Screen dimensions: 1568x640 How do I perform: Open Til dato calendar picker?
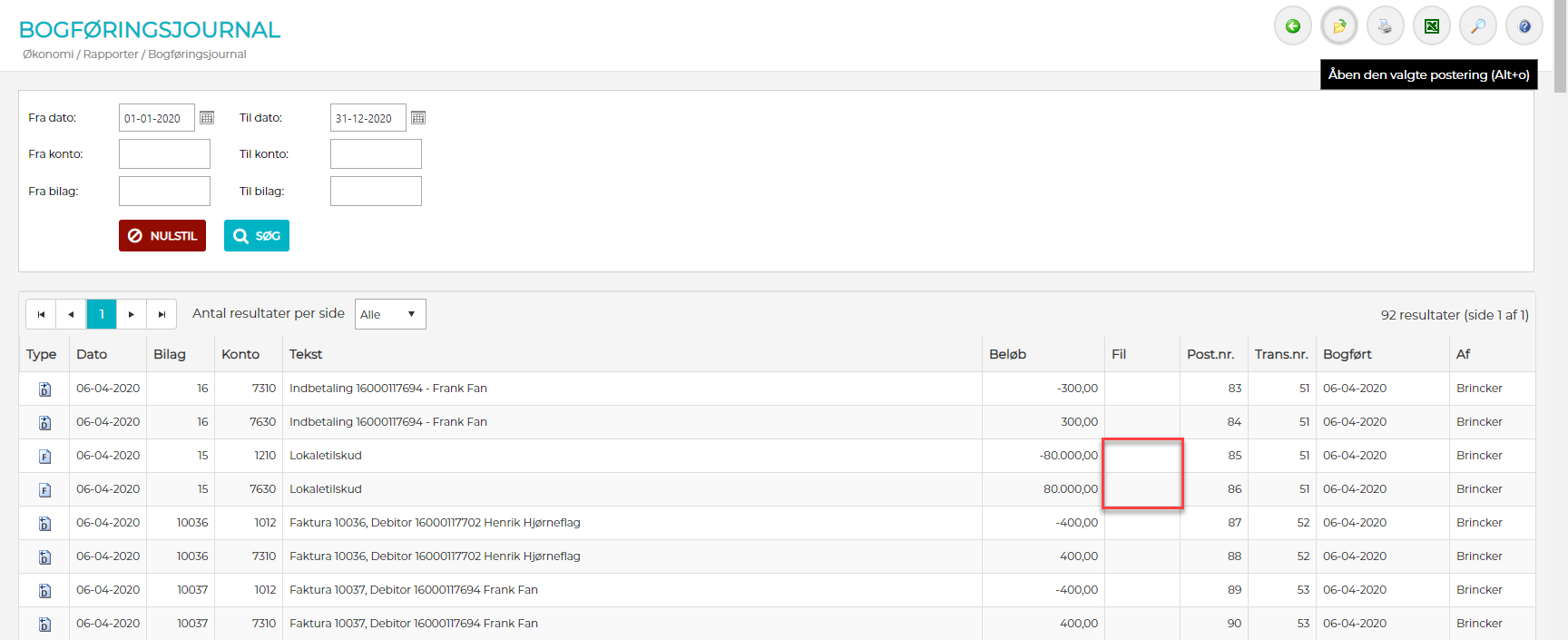(418, 118)
